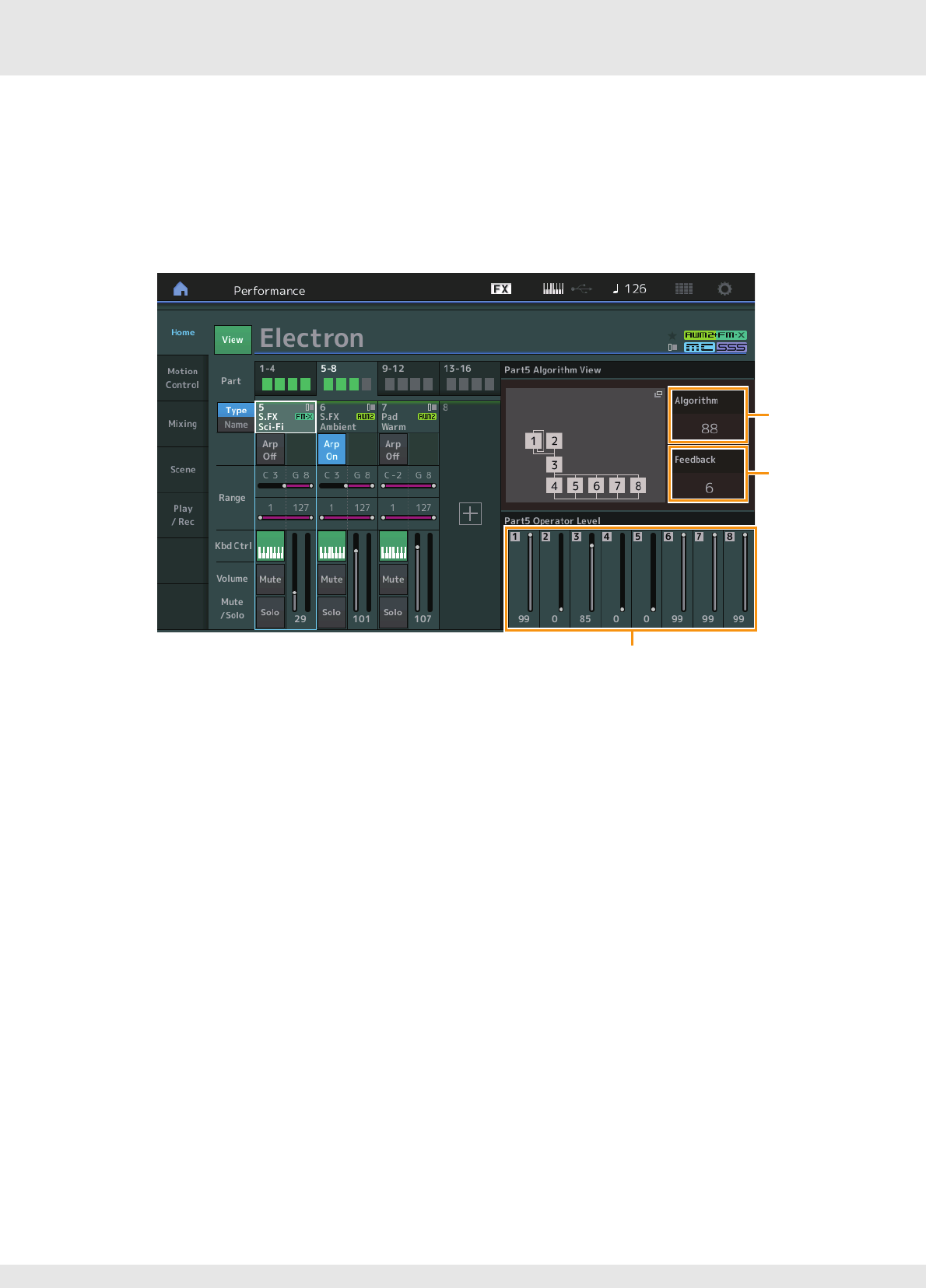This screenshot has width=926, height=1288.
Task: Turn off Part 6 Arp On
Action: [x=331, y=450]
